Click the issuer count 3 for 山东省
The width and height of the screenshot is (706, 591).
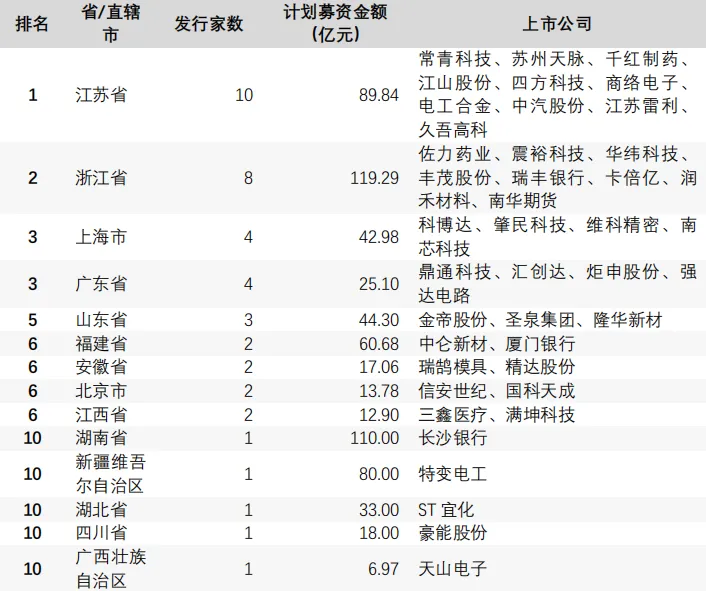(248, 320)
